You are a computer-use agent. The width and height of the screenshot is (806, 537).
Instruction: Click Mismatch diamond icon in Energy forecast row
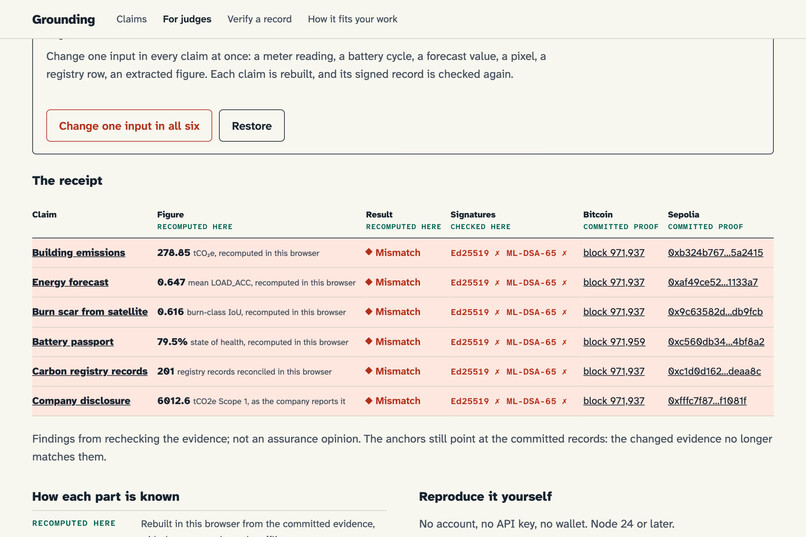(x=369, y=282)
